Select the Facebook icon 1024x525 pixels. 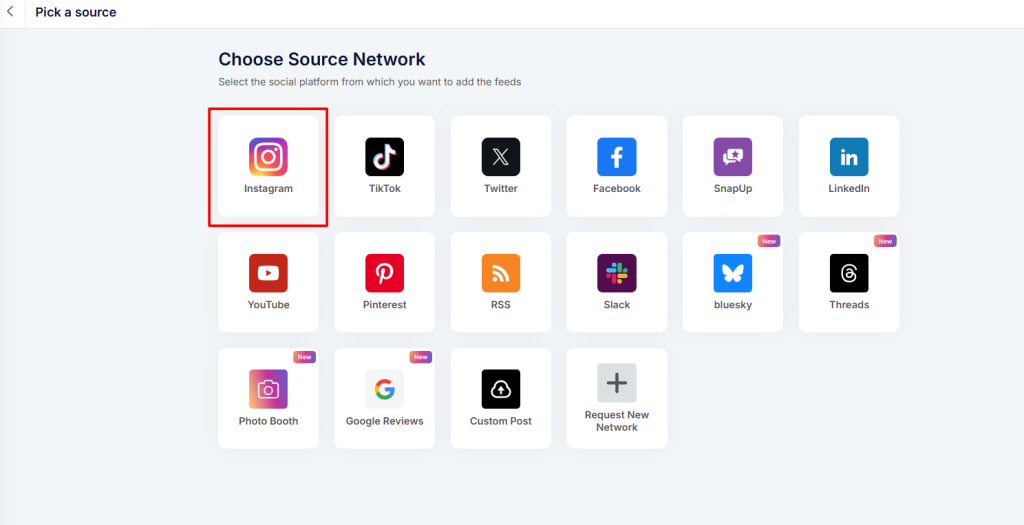click(616, 157)
